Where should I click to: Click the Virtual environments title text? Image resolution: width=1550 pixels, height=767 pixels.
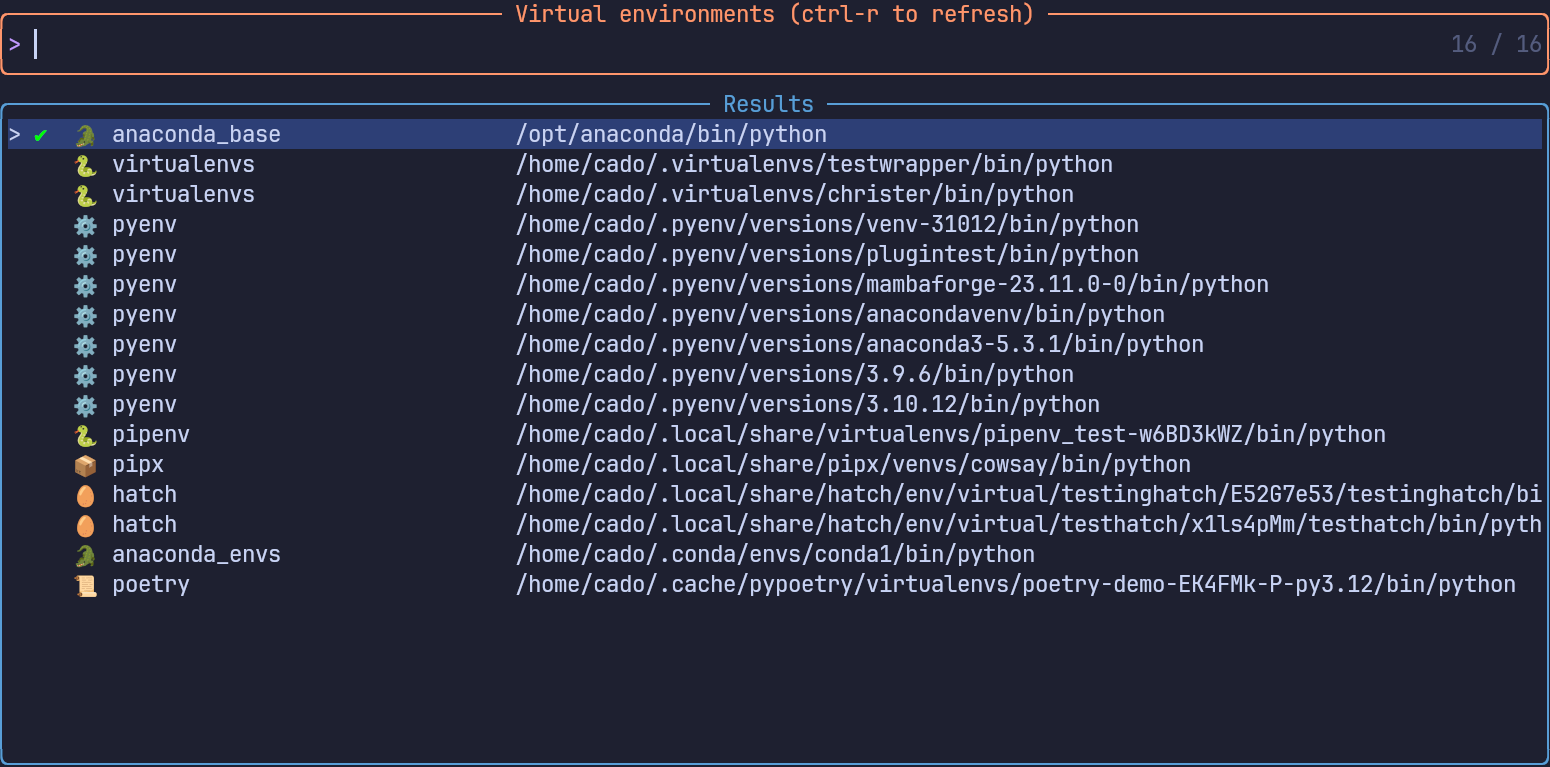tap(774, 14)
